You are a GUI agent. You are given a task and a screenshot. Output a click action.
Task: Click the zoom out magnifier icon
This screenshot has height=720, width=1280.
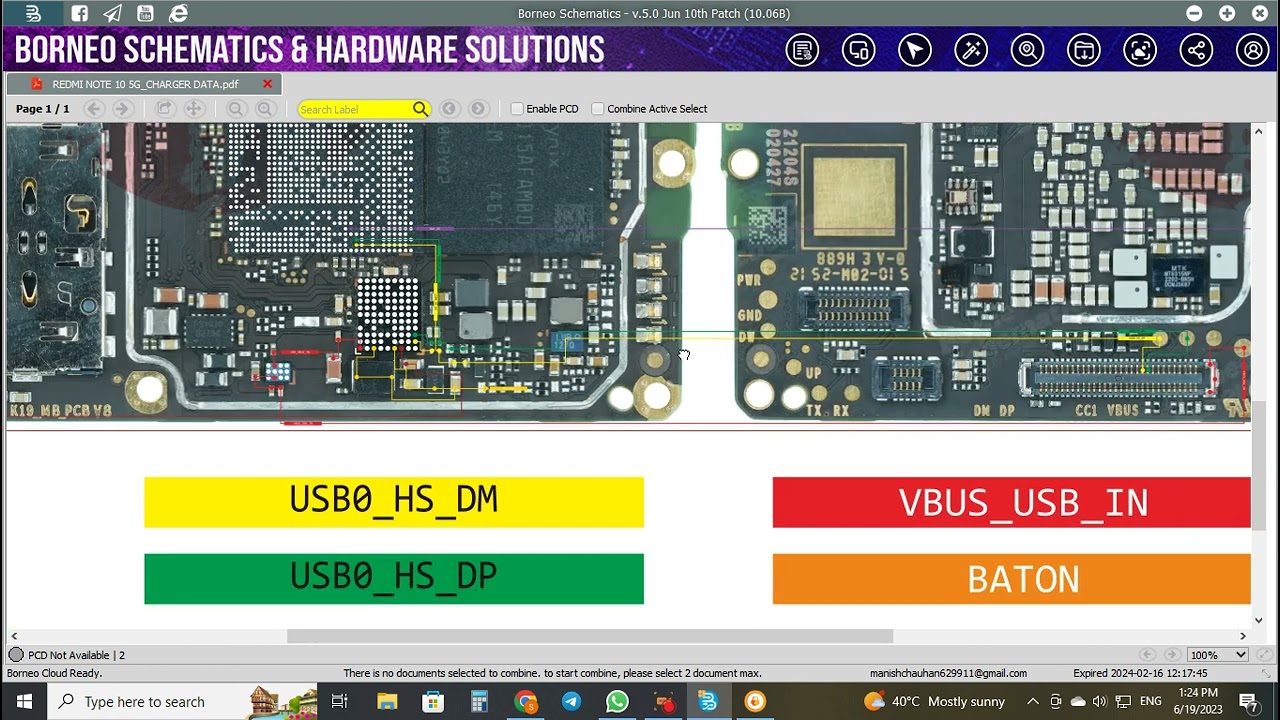(x=236, y=109)
